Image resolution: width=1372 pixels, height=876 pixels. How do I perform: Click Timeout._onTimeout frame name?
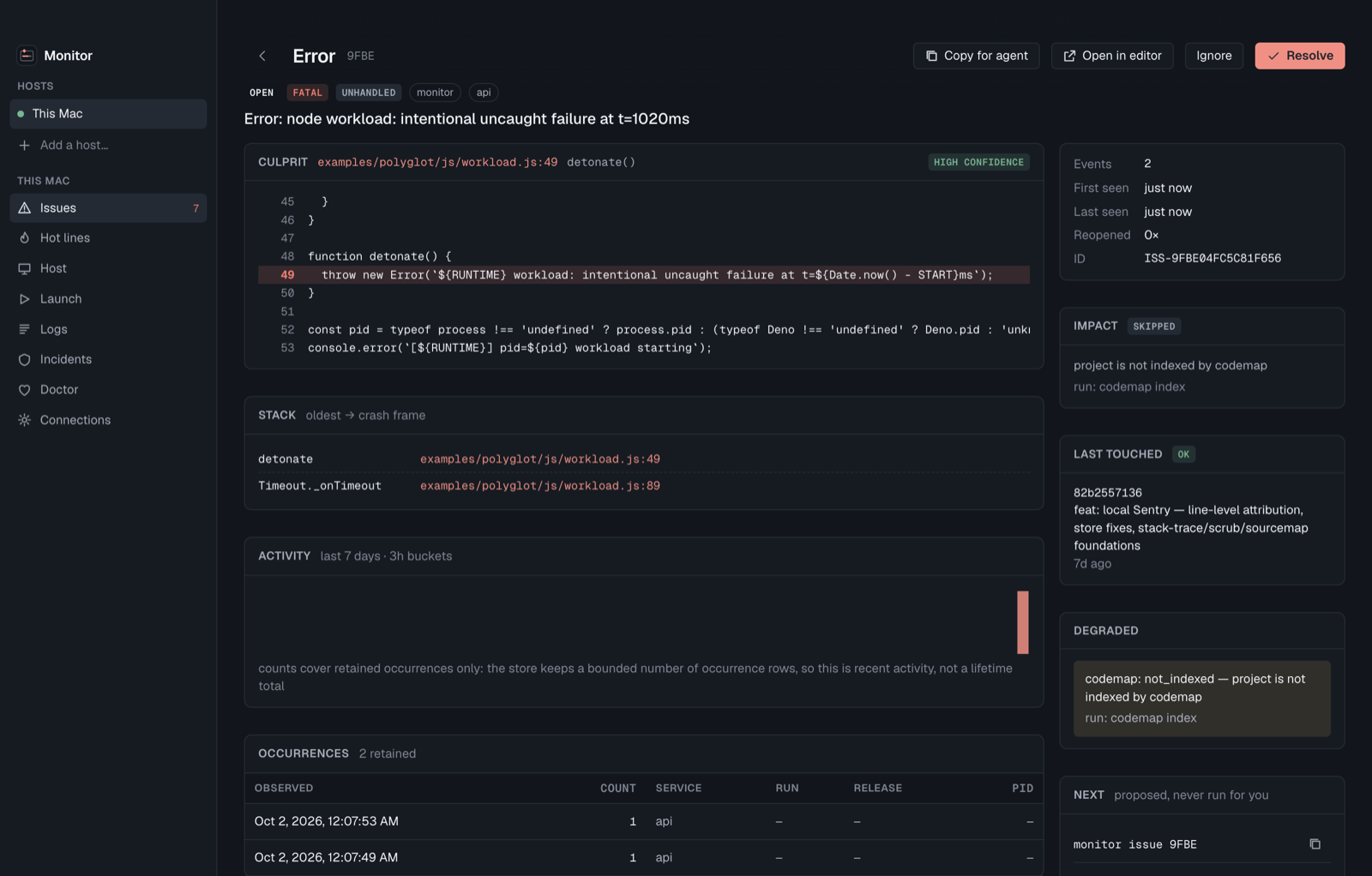coord(319,486)
